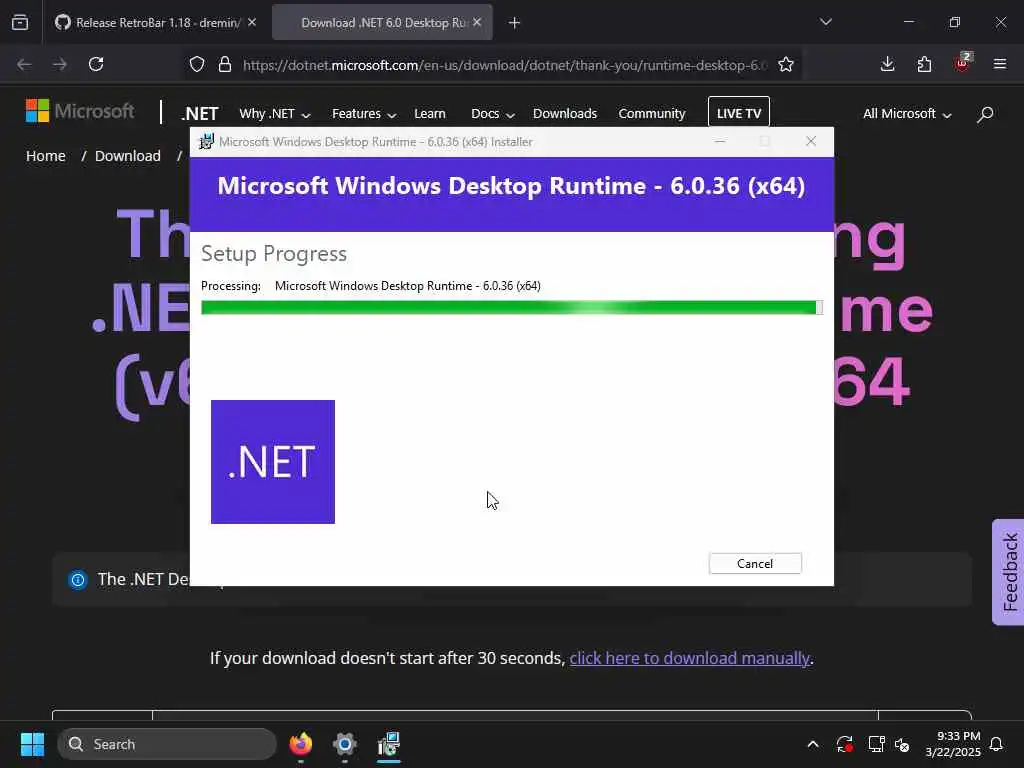
Task: Open the Windows Start menu
Action: [x=32, y=744]
